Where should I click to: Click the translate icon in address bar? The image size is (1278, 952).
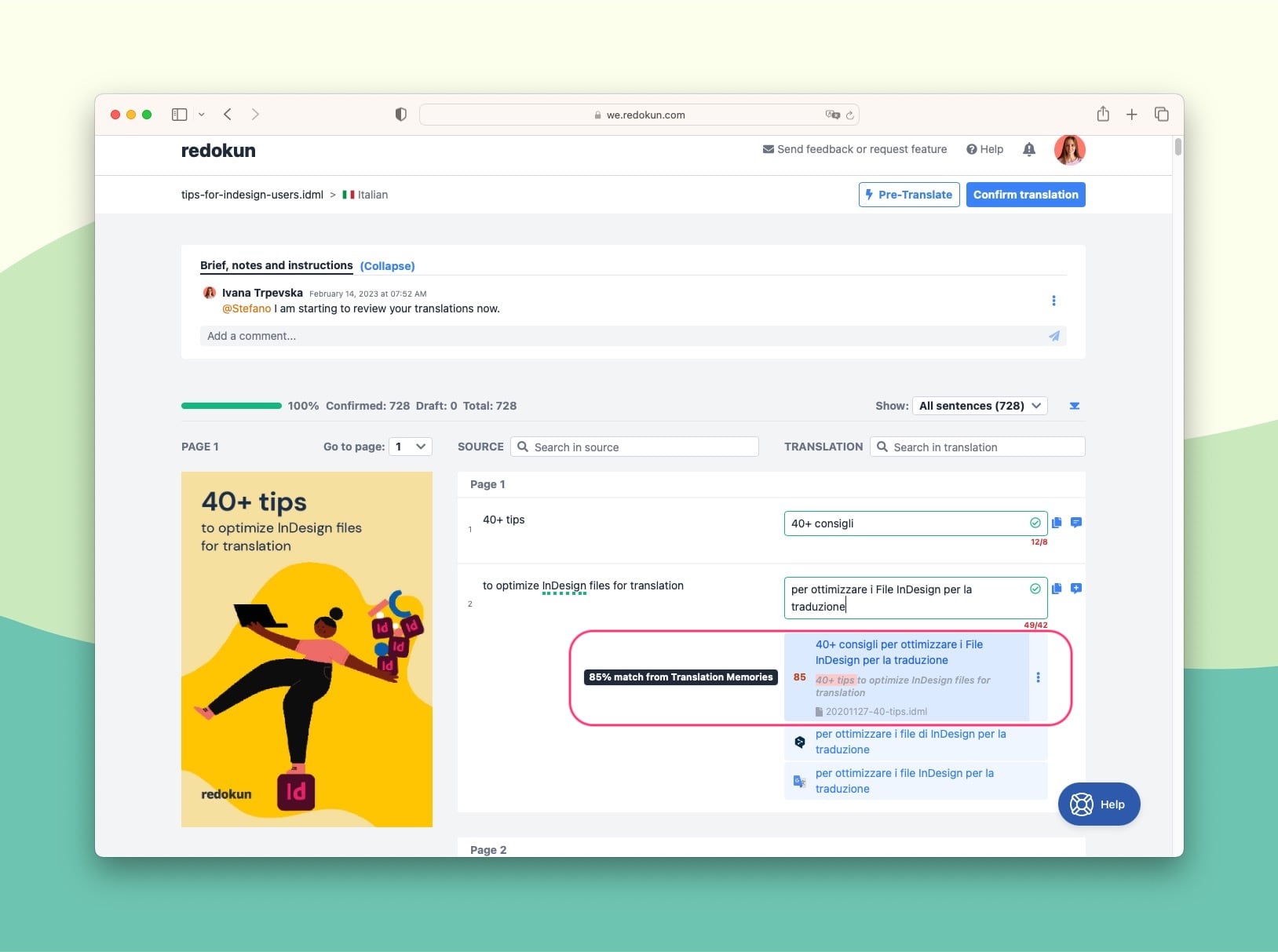click(832, 115)
